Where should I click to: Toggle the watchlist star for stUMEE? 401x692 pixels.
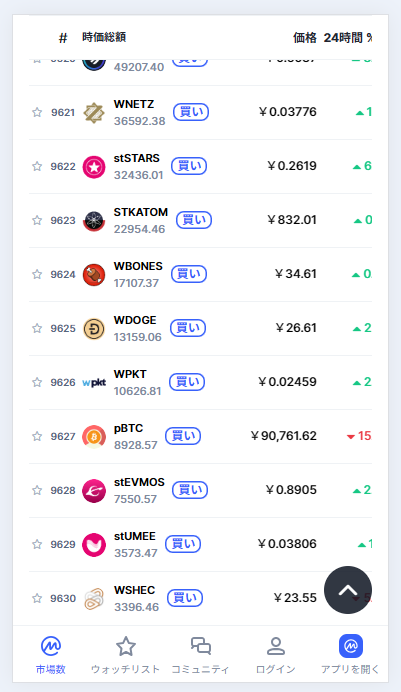point(37,544)
